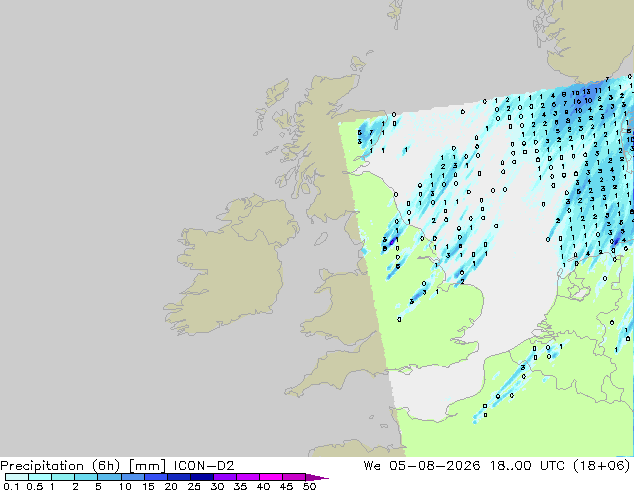Click the '30' legend scale label

[x=217, y=486]
